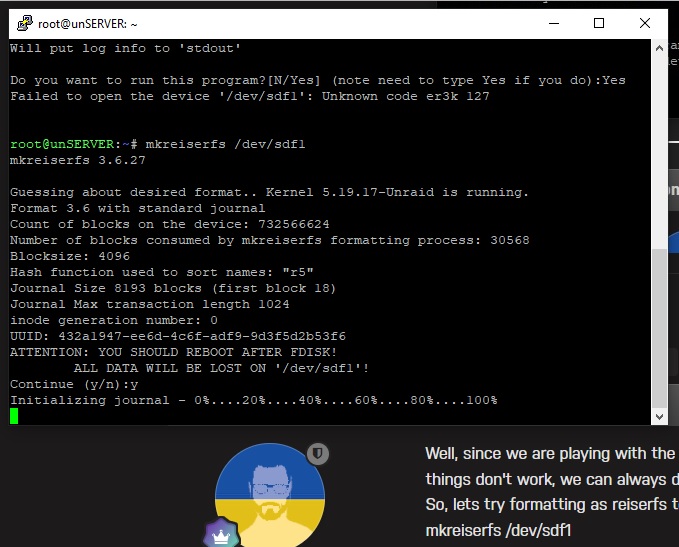Click the terminal scrollbar up arrow

pos(659,48)
